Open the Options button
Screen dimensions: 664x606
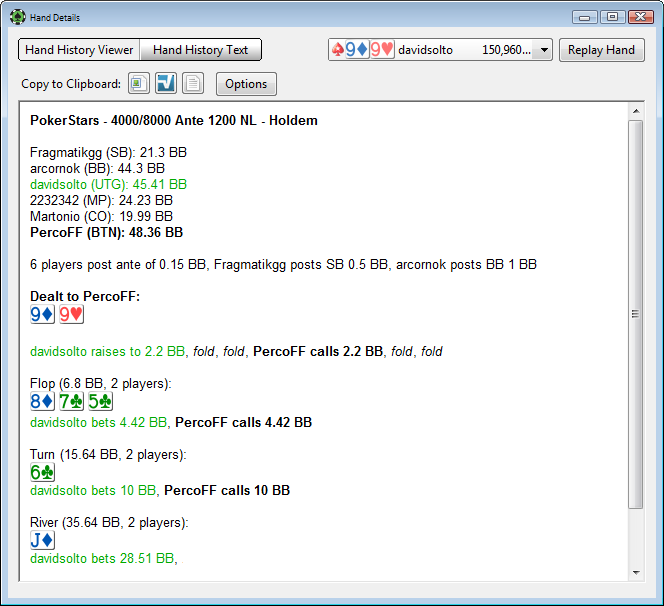[246, 84]
